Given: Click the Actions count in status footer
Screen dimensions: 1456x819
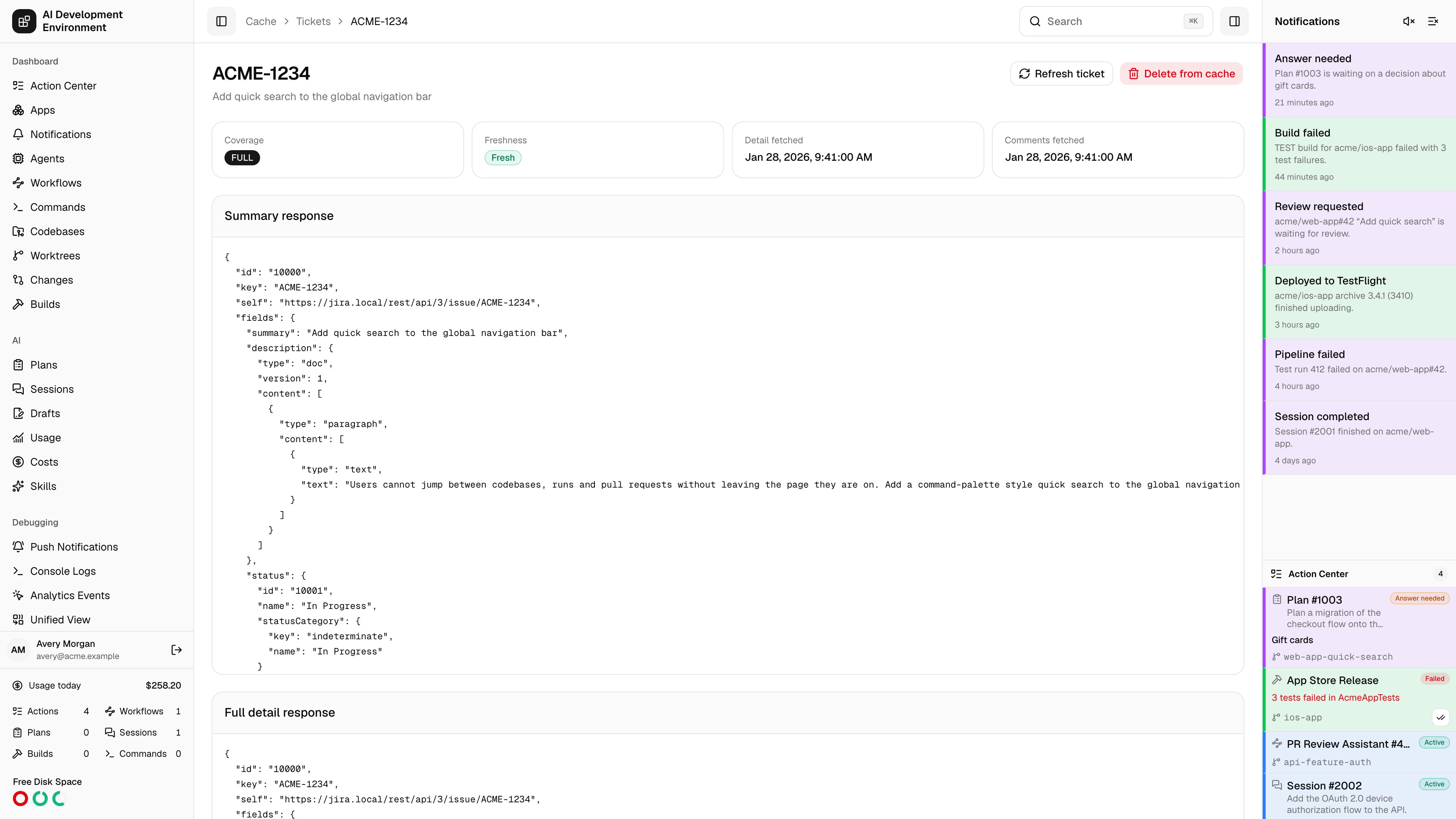Looking at the screenshot, I should (x=50, y=712).
